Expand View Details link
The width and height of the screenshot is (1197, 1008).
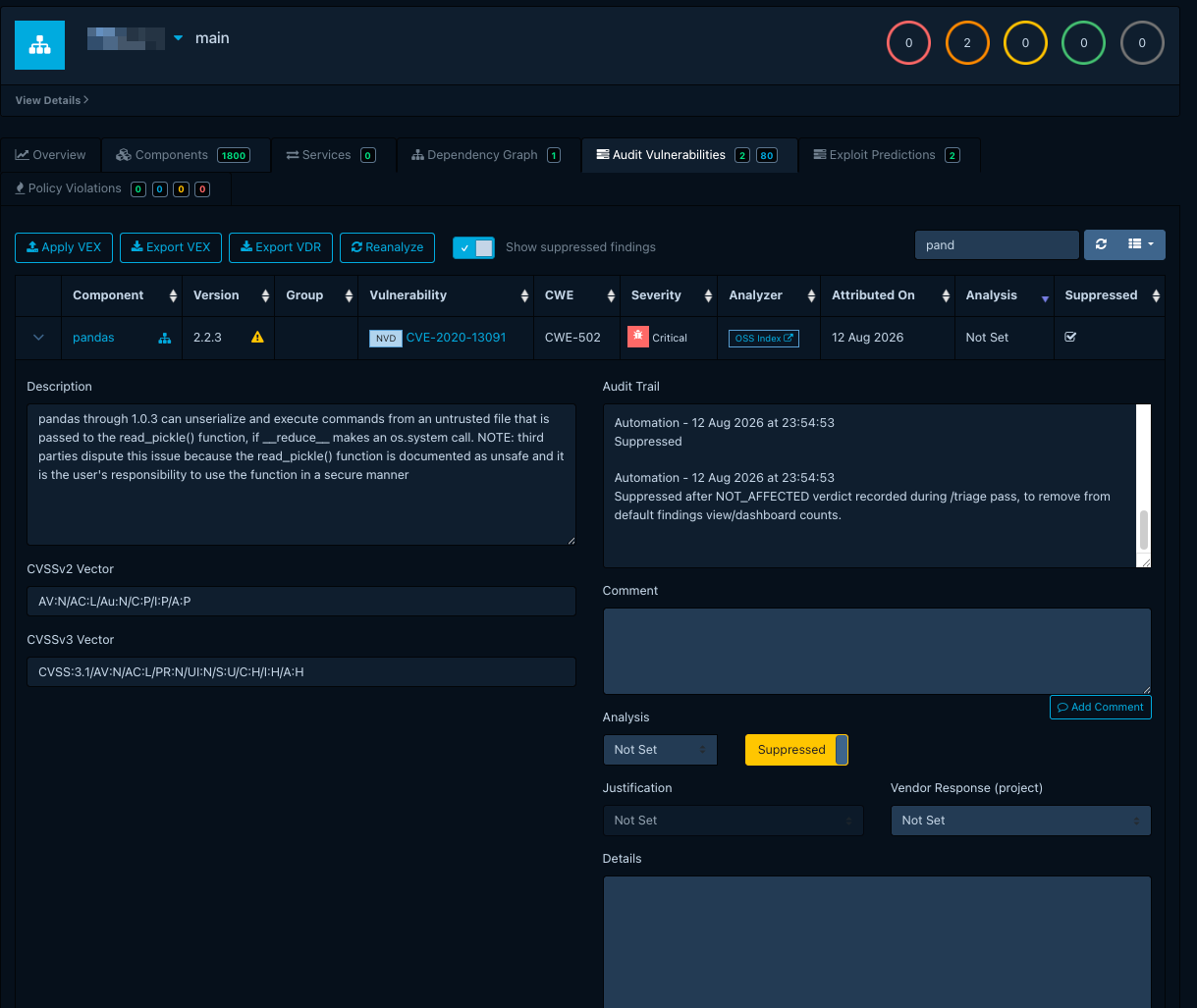click(x=52, y=100)
